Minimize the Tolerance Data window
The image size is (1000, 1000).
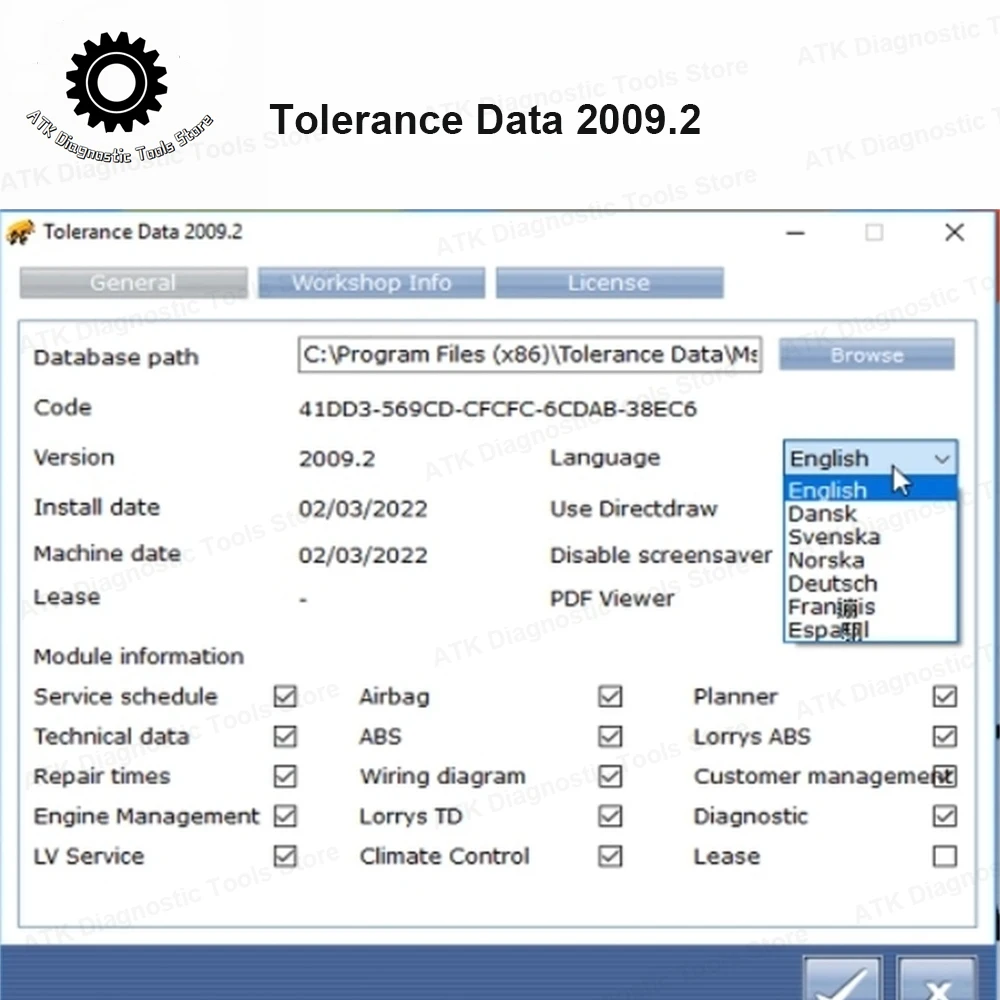tap(795, 233)
